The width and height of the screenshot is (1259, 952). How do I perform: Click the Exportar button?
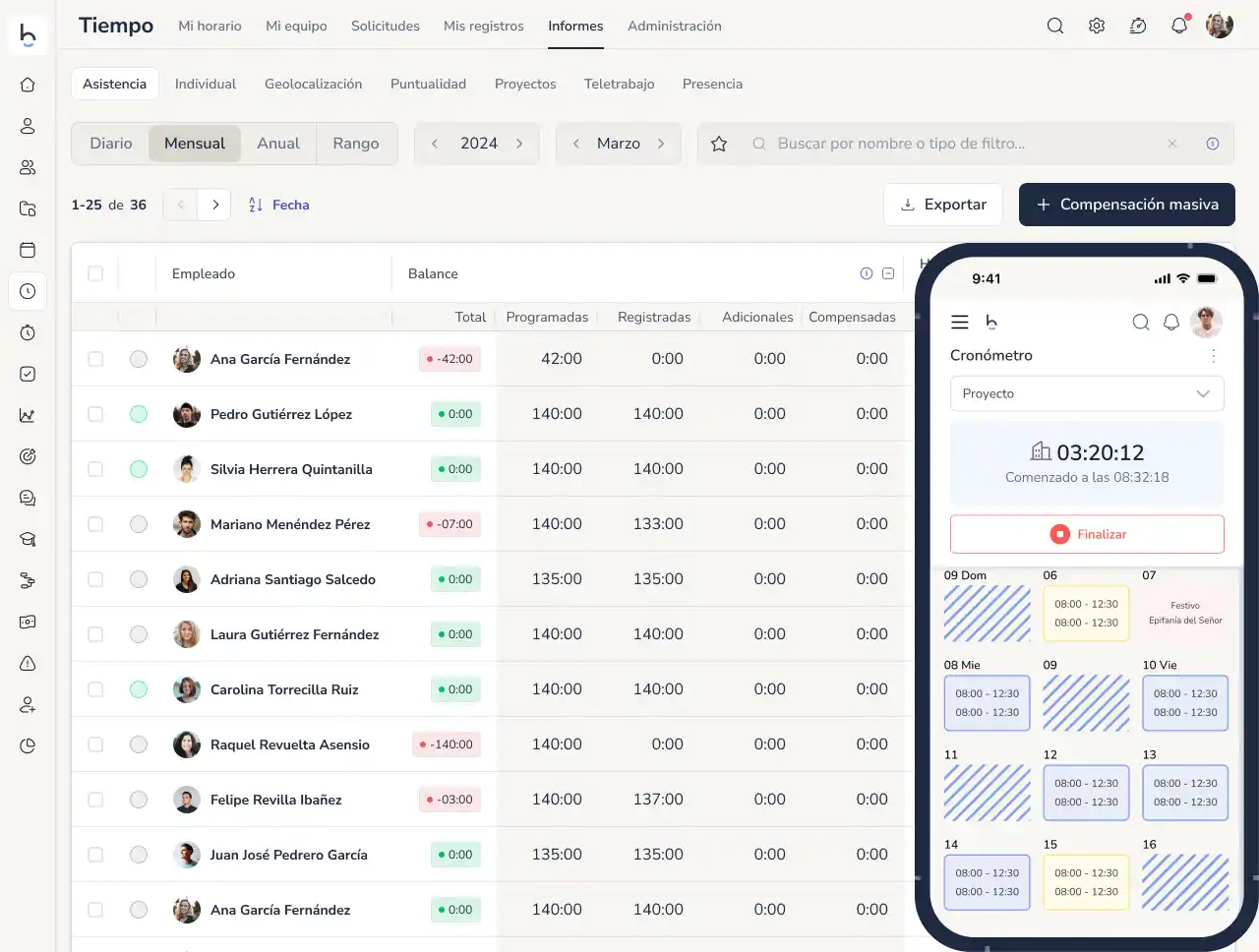click(x=942, y=205)
